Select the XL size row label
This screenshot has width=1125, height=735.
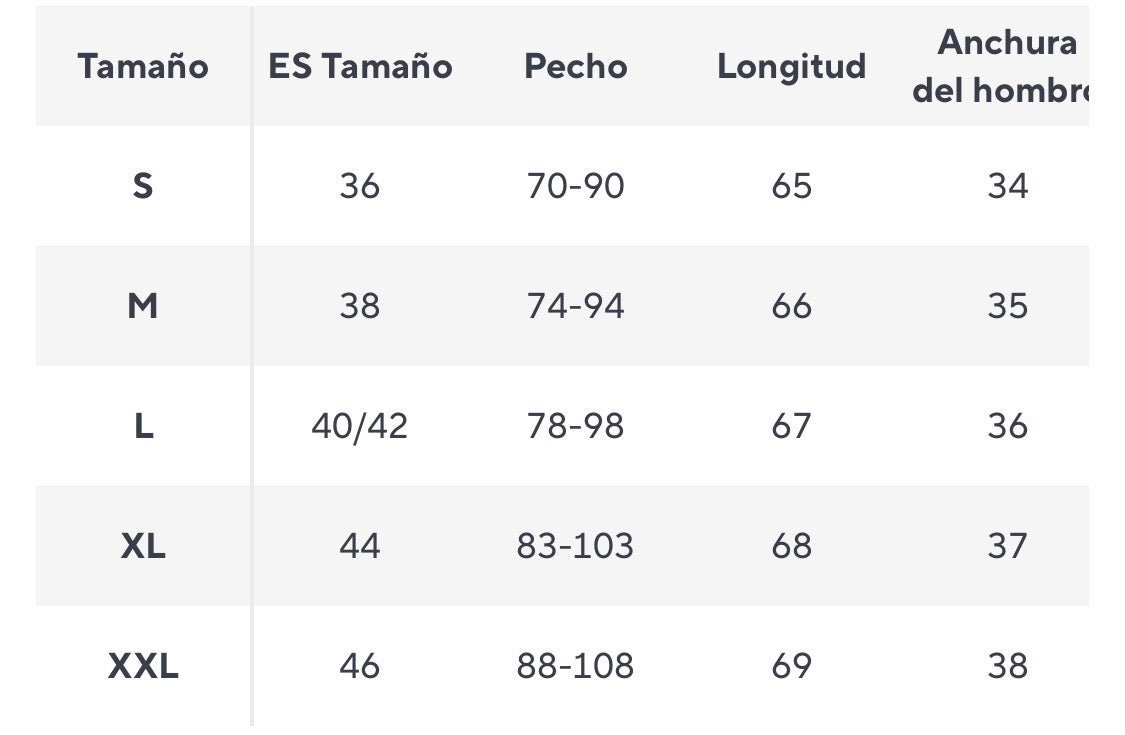[x=143, y=546]
